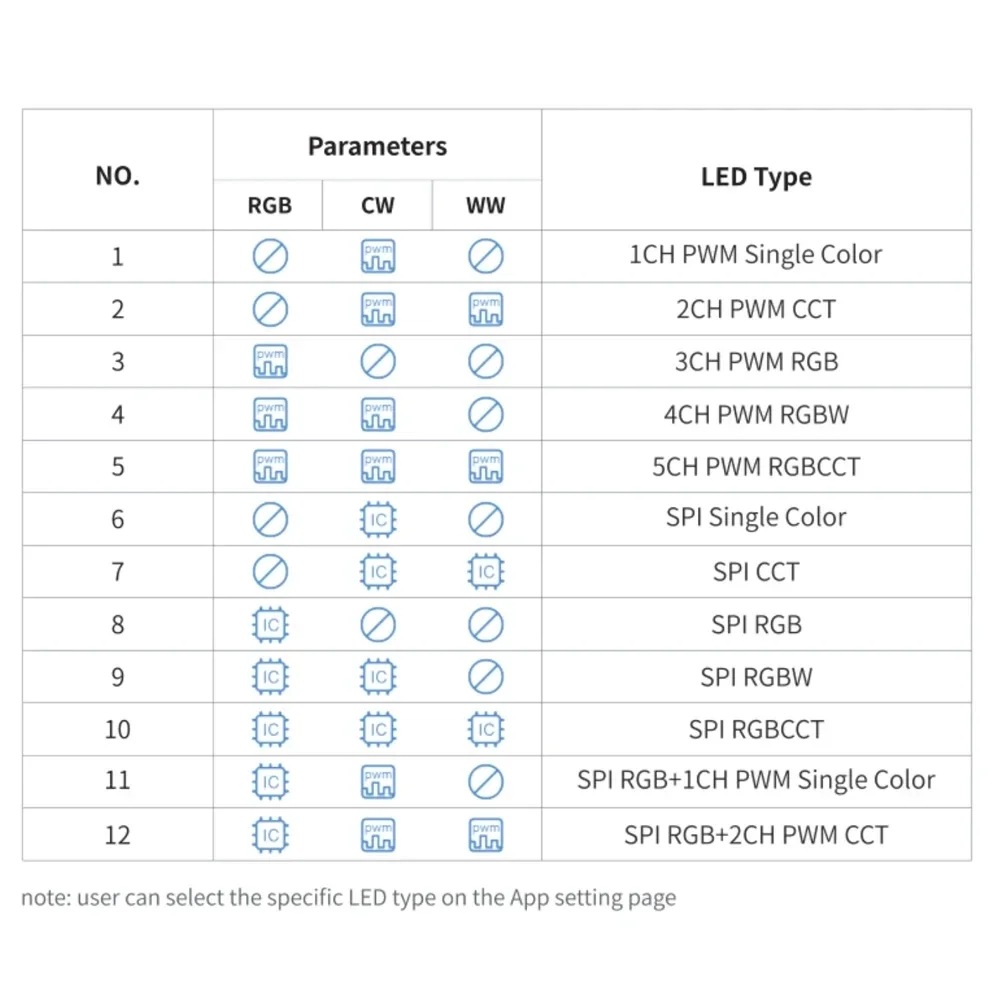
Task: Click the IC icon in row 7 WW column
Action: (x=486, y=571)
